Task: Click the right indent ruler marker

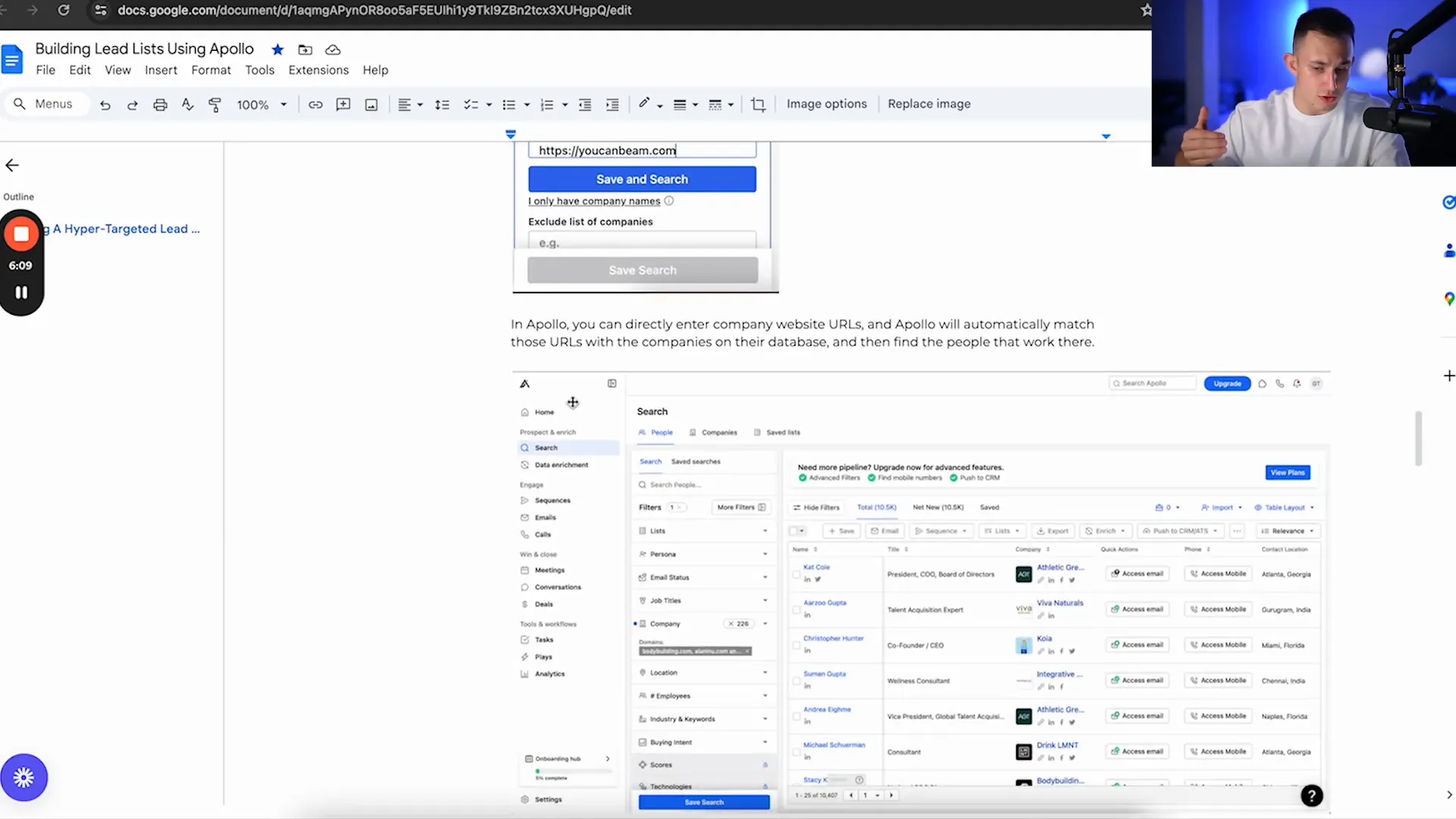Action: (1106, 136)
